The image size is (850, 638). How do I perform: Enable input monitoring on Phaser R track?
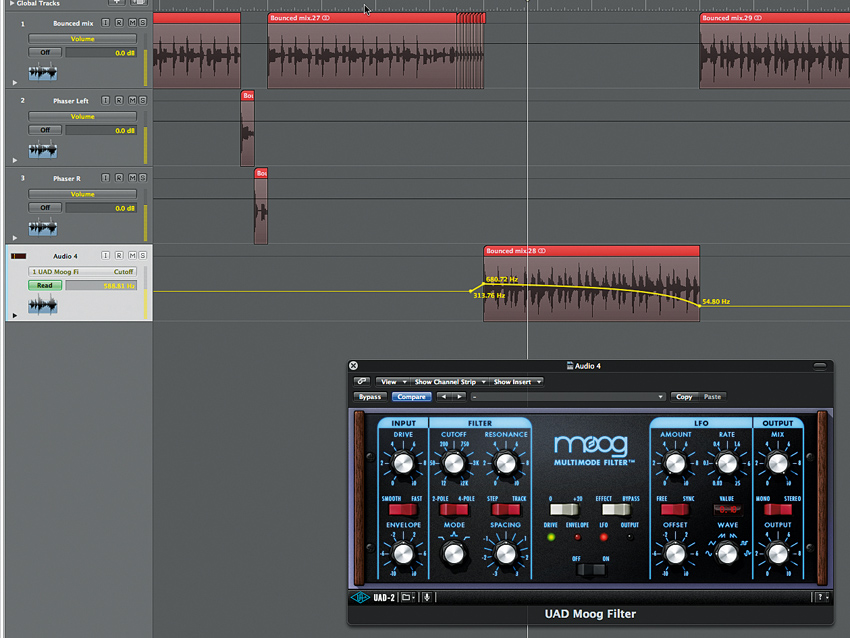tap(106, 178)
